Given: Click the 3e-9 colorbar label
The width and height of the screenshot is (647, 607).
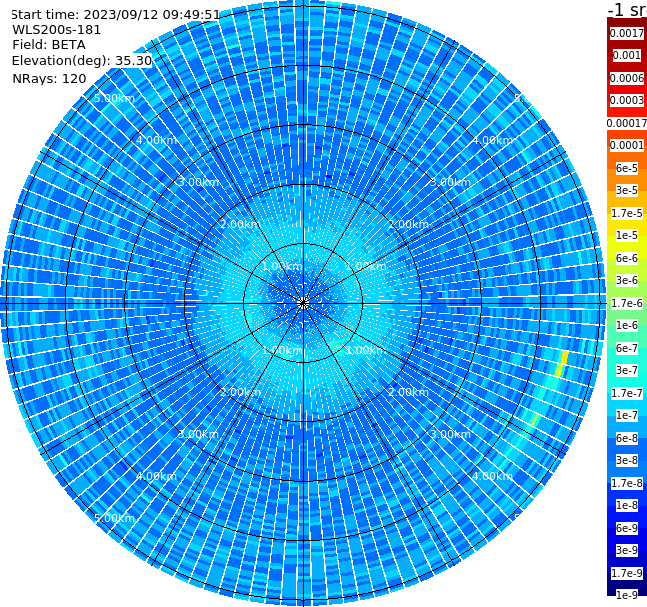Looking at the screenshot, I should (627, 550).
